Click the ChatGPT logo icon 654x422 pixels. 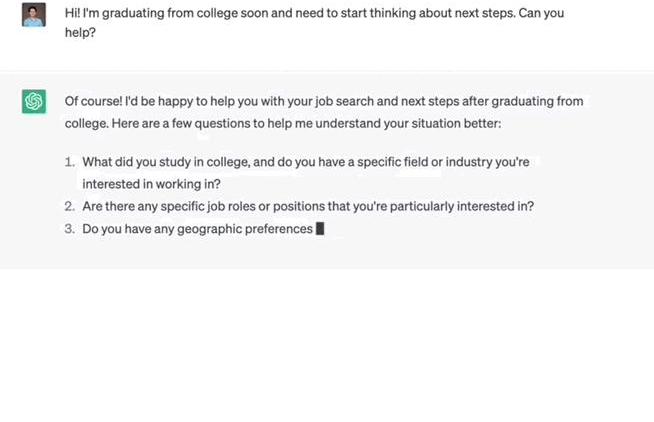(34, 102)
